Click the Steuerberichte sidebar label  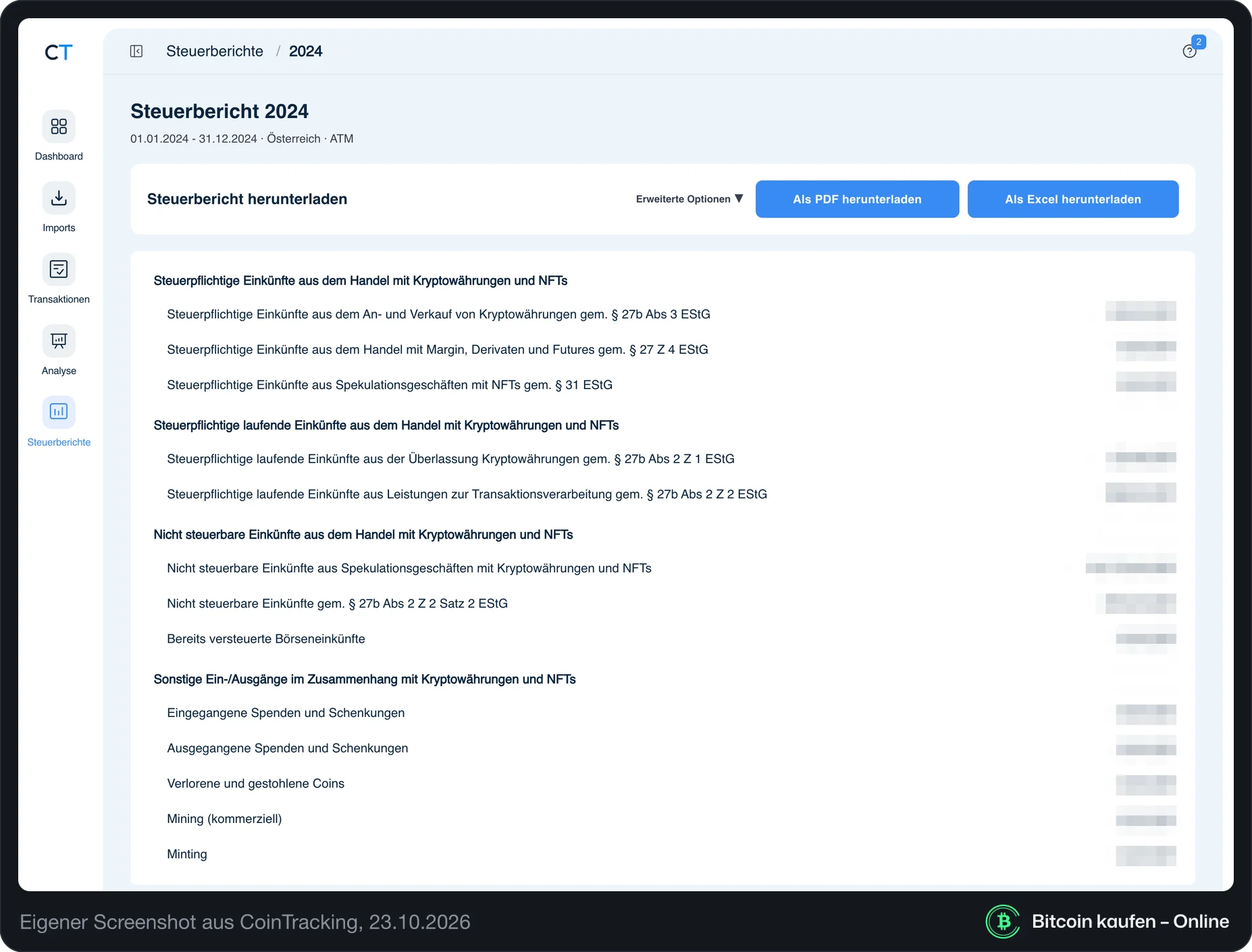pyautogui.click(x=59, y=442)
